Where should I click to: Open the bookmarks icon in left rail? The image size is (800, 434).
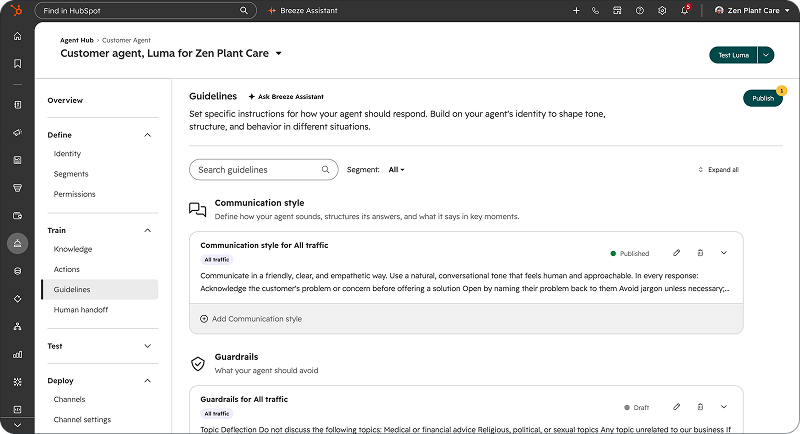[17, 64]
